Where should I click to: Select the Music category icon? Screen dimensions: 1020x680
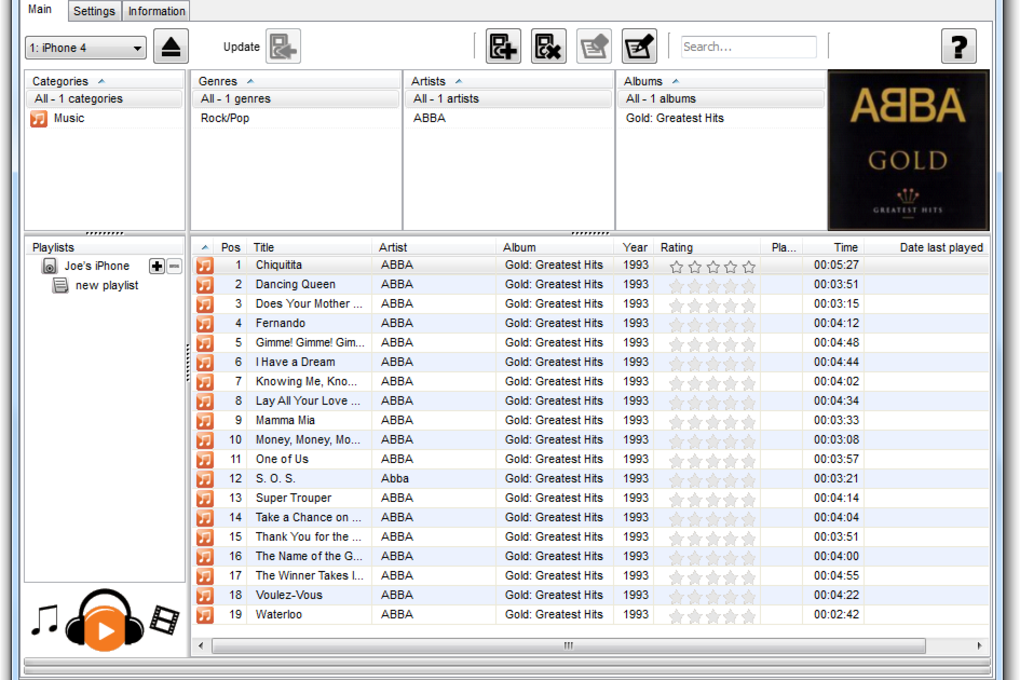[39, 118]
